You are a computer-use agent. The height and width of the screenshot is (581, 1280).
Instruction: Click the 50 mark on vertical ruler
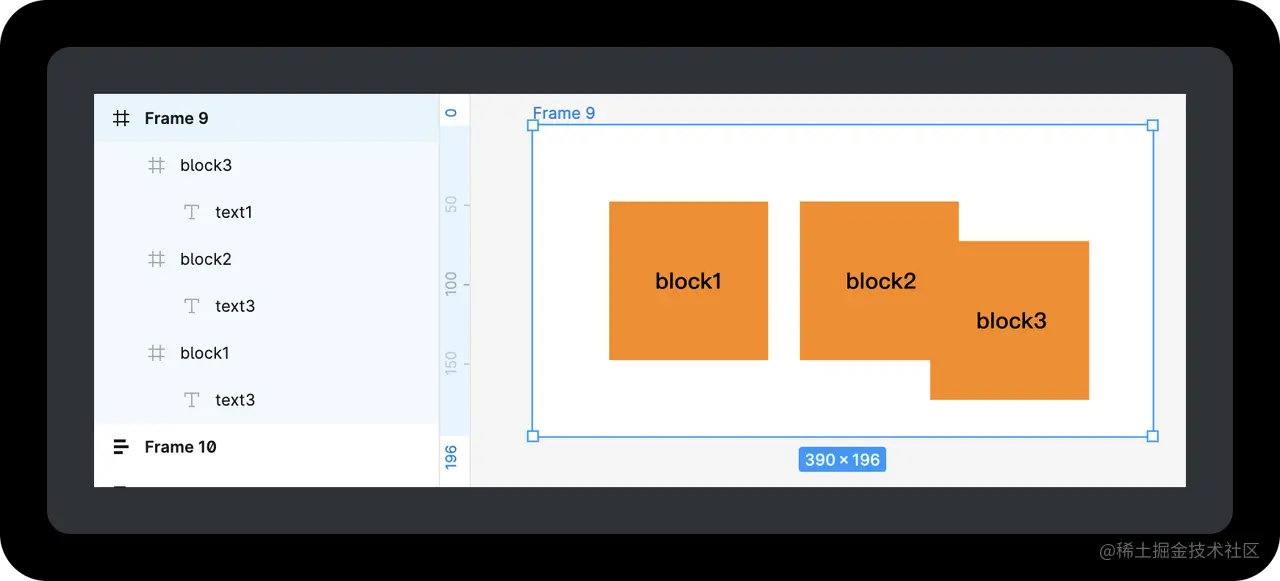point(451,204)
